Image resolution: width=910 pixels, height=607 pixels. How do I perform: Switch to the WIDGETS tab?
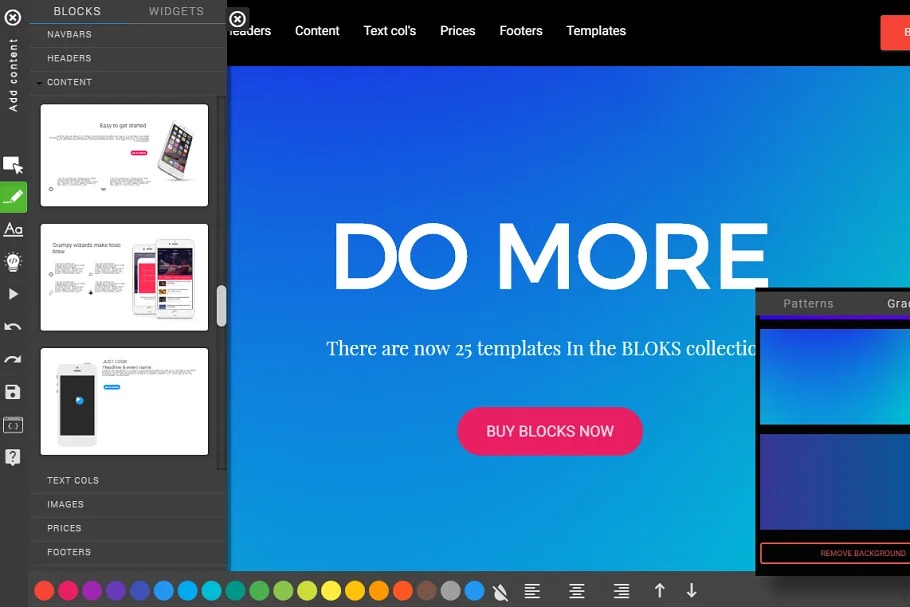(176, 11)
